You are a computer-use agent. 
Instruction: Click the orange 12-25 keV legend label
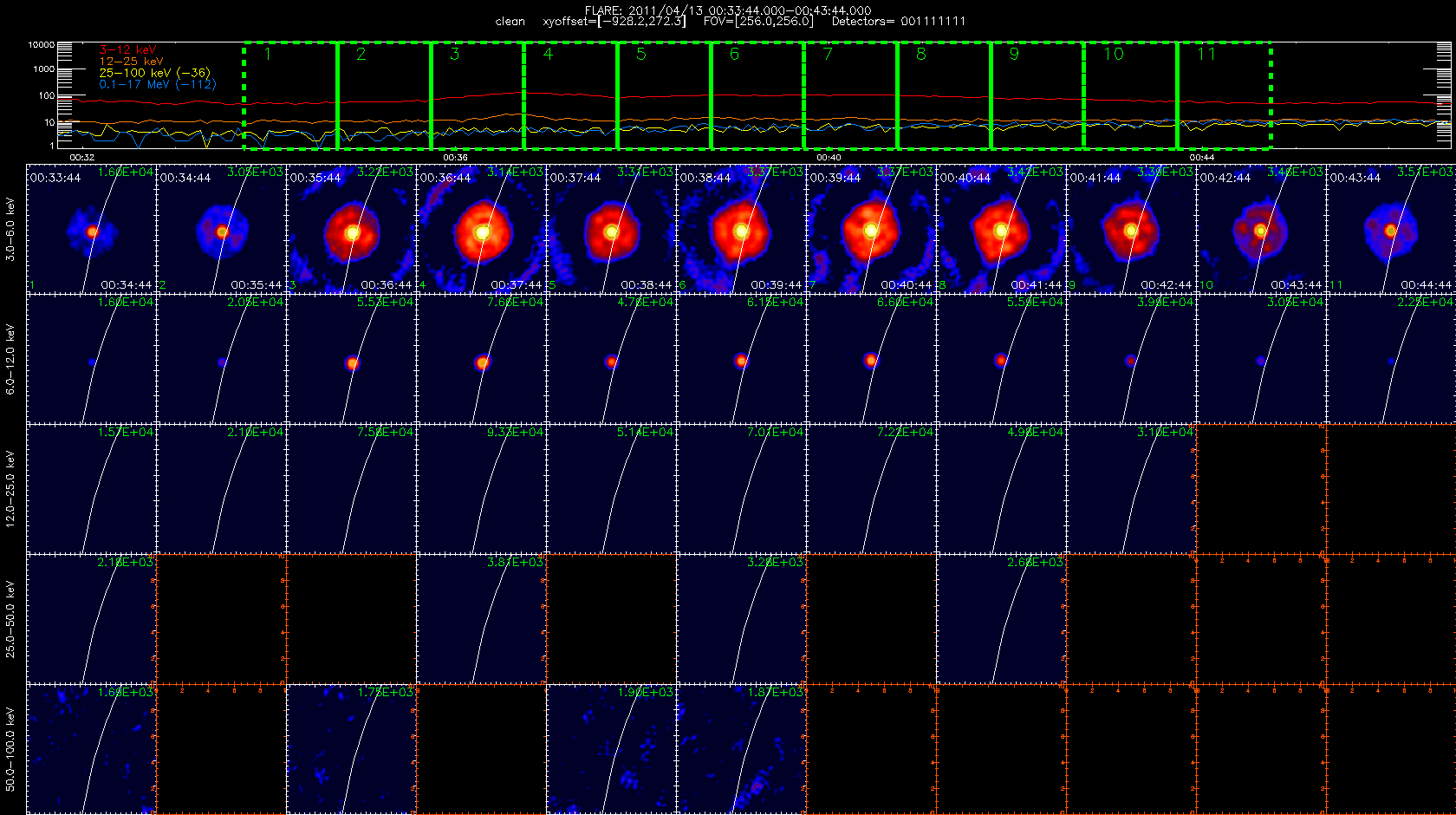coord(131,62)
